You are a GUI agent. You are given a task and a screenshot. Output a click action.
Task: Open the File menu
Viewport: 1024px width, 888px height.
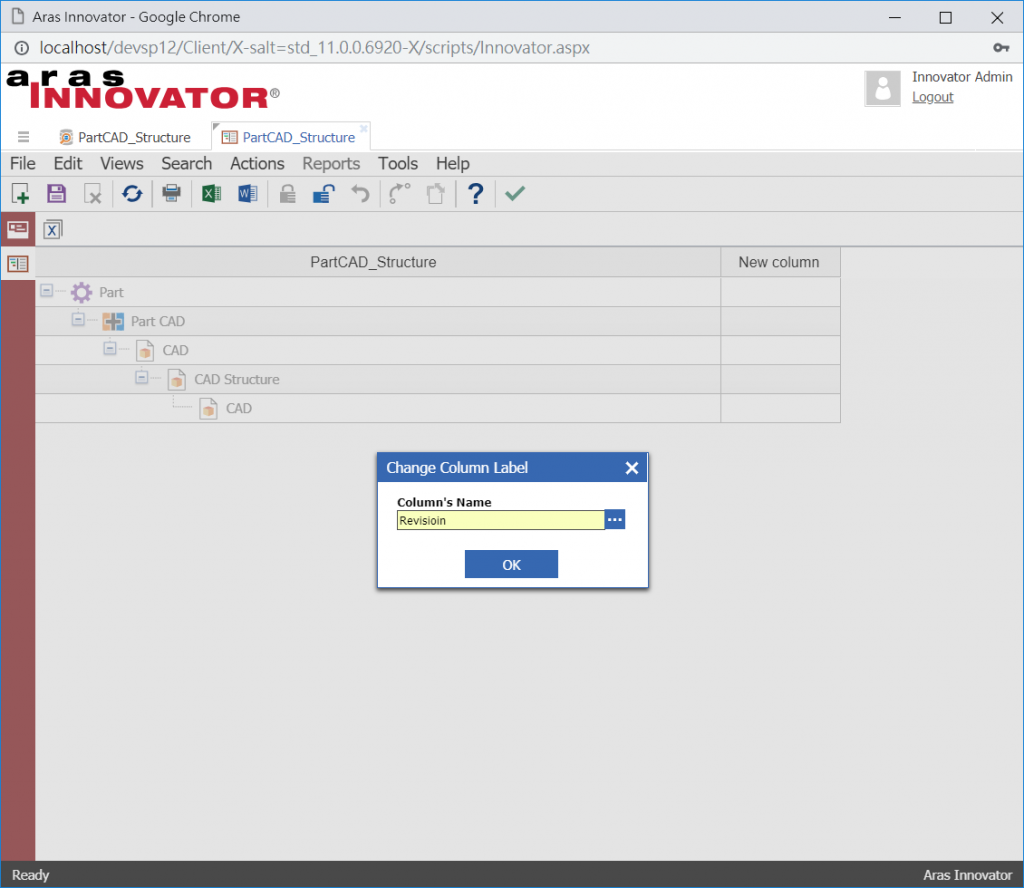pyautogui.click(x=23, y=163)
